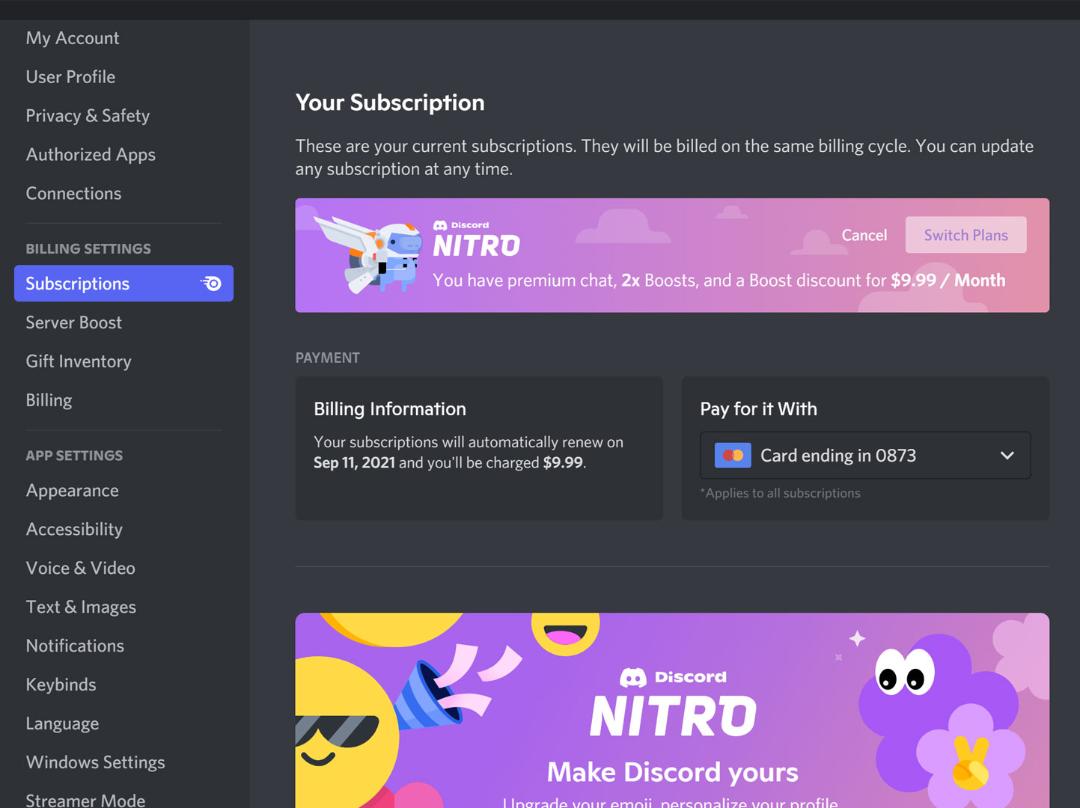Click the "Pay for it With" title

(758, 409)
